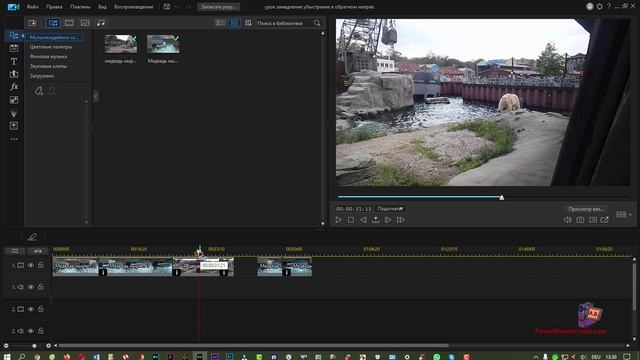Image resolution: width=640 pixels, height=360 pixels.
Task: Click the snapshot camera icon under preview
Action: [x=580, y=220]
